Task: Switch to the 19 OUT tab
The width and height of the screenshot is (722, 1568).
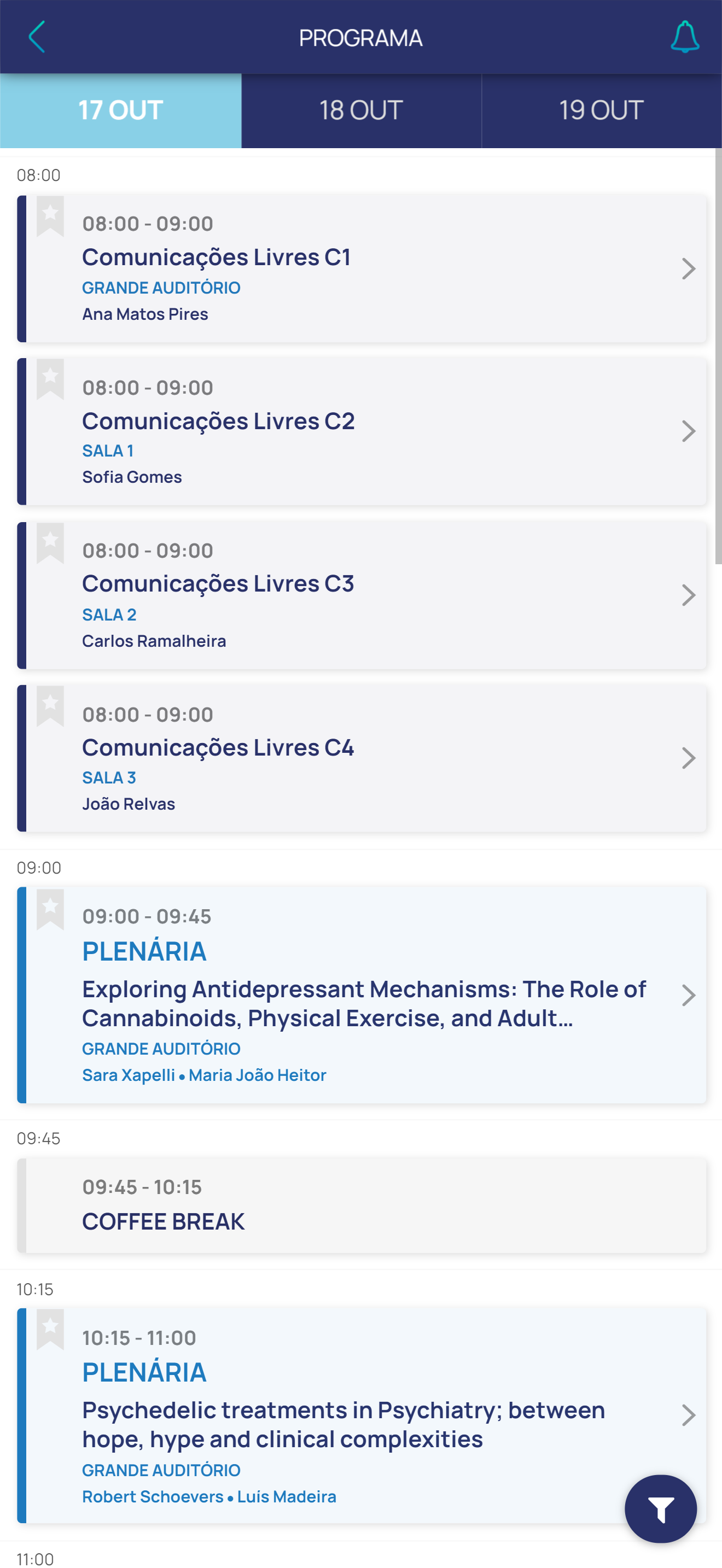Action: (x=602, y=111)
